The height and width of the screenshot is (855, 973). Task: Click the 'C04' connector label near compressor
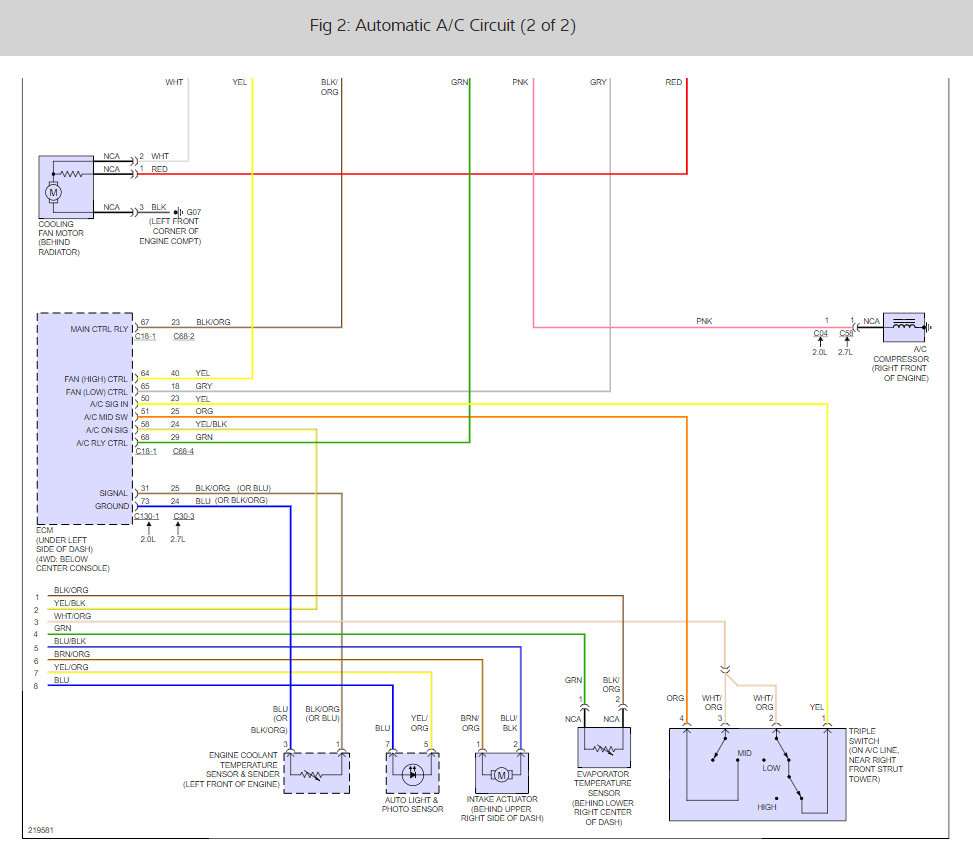[x=820, y=333]
